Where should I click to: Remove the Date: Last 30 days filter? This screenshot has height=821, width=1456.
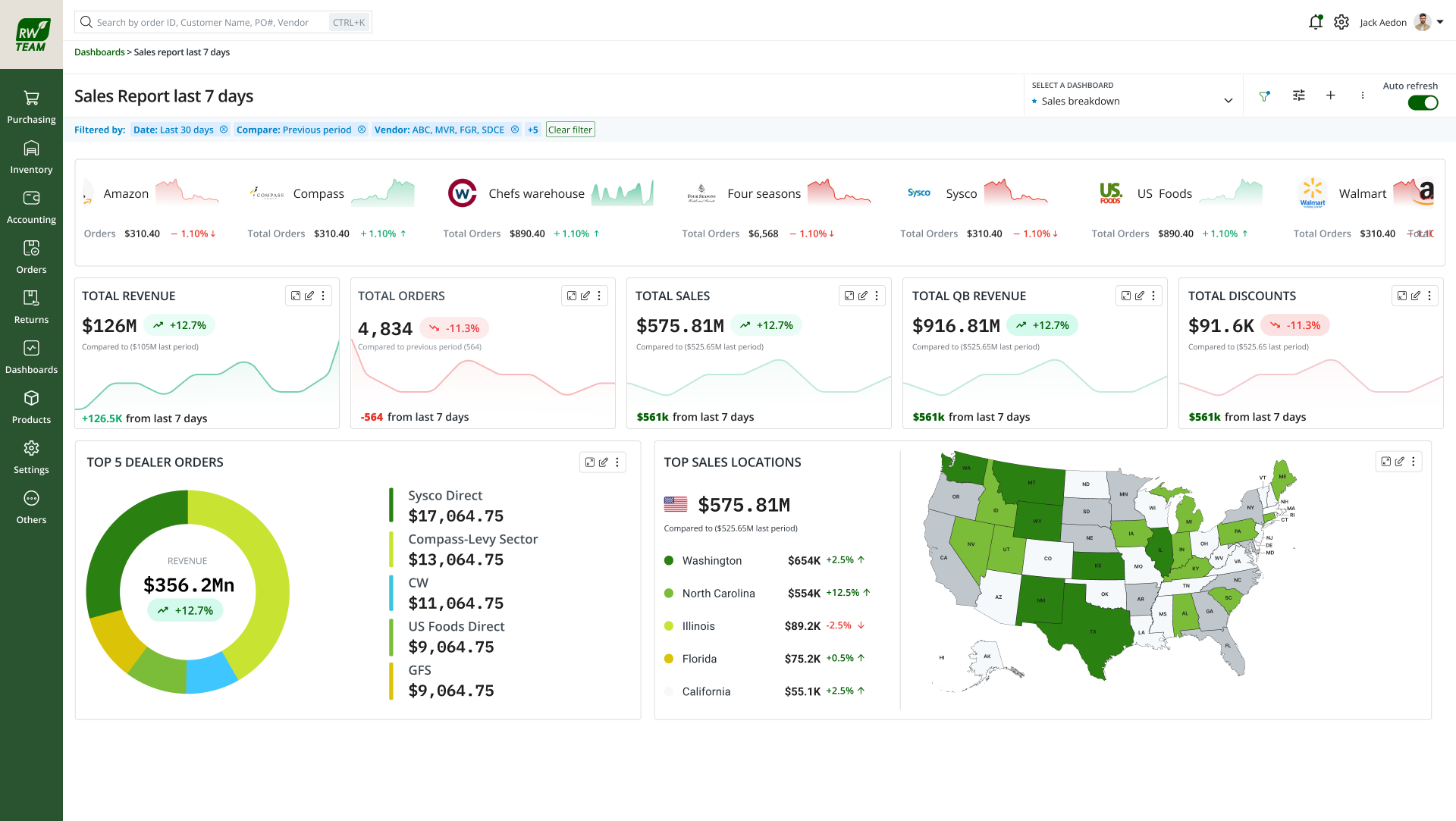pyautogui.click(x=224, y=130)
